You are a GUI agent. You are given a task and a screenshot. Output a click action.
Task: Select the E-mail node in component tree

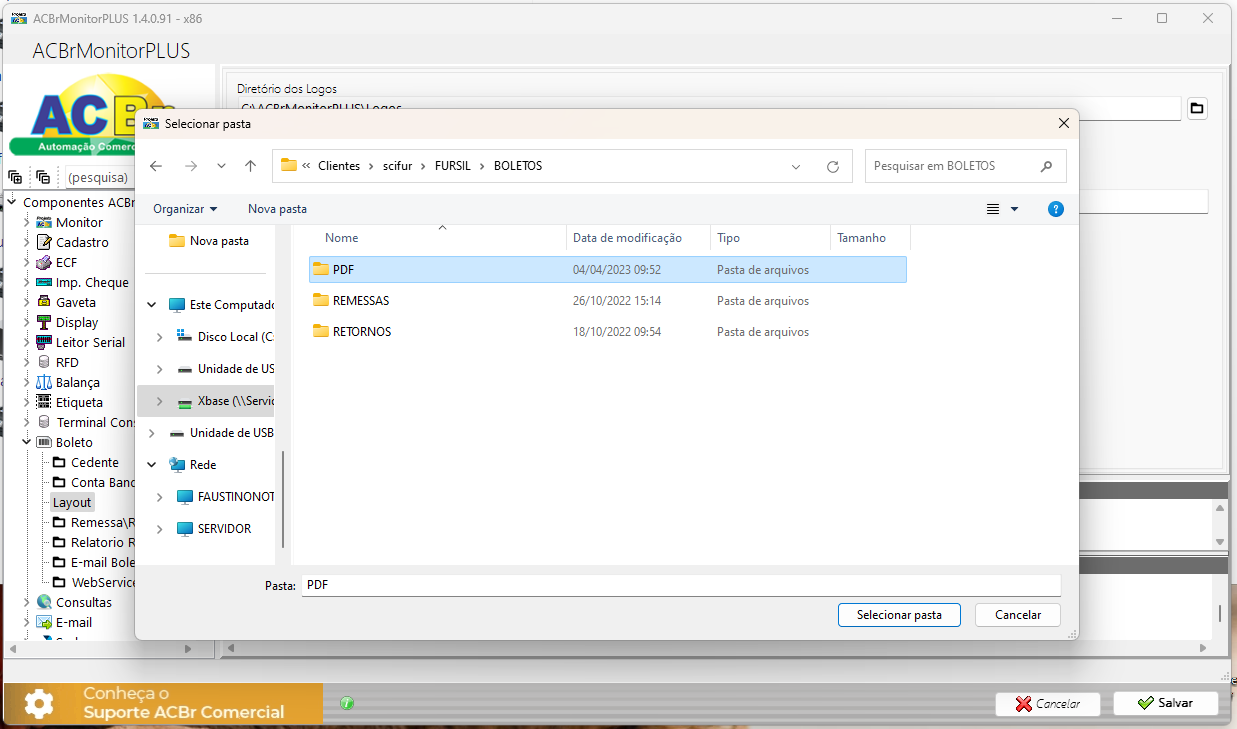(x=74, y=622)
